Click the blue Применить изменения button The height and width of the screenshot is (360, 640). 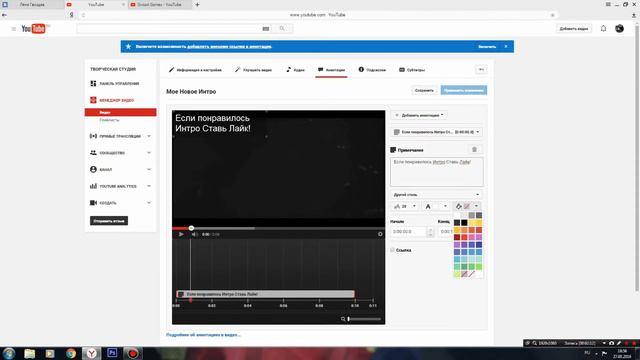pyautogui.click(x=464, y=90)
